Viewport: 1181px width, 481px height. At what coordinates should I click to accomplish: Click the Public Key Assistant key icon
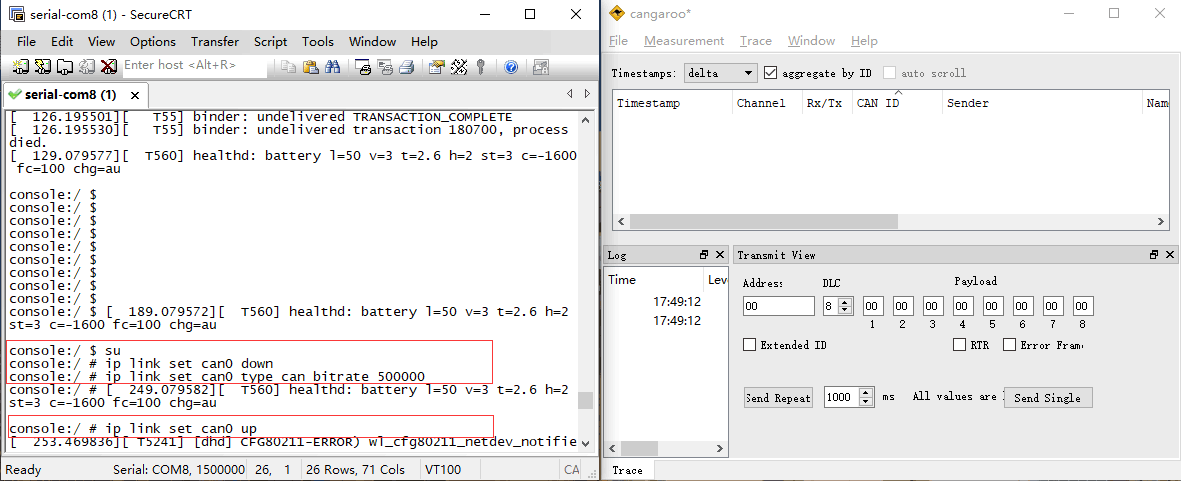tap(480, 67)
